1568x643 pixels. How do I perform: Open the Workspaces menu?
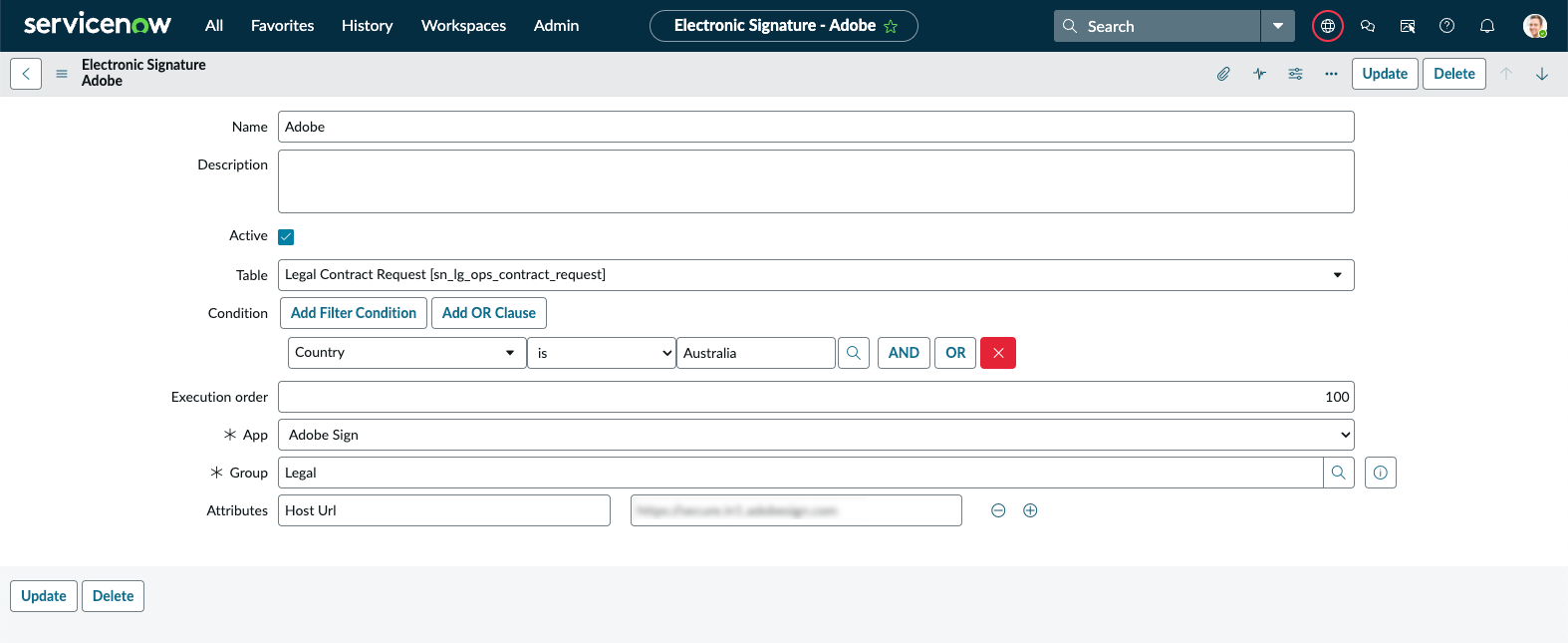click(x=463, y=26)
